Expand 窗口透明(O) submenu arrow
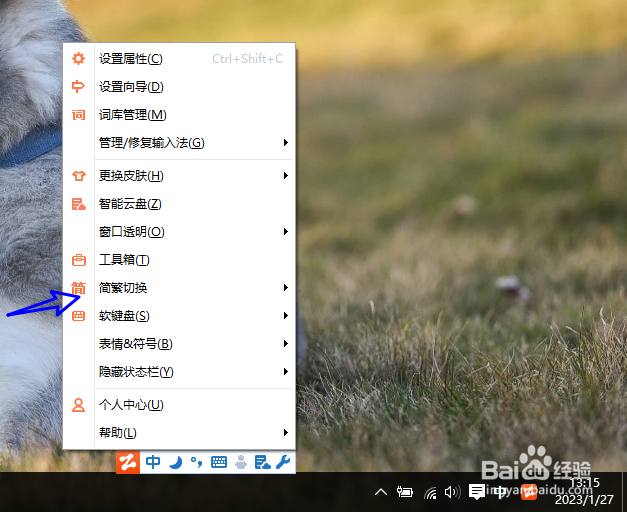This screenshot has height=512, width=627. [286, 232]
